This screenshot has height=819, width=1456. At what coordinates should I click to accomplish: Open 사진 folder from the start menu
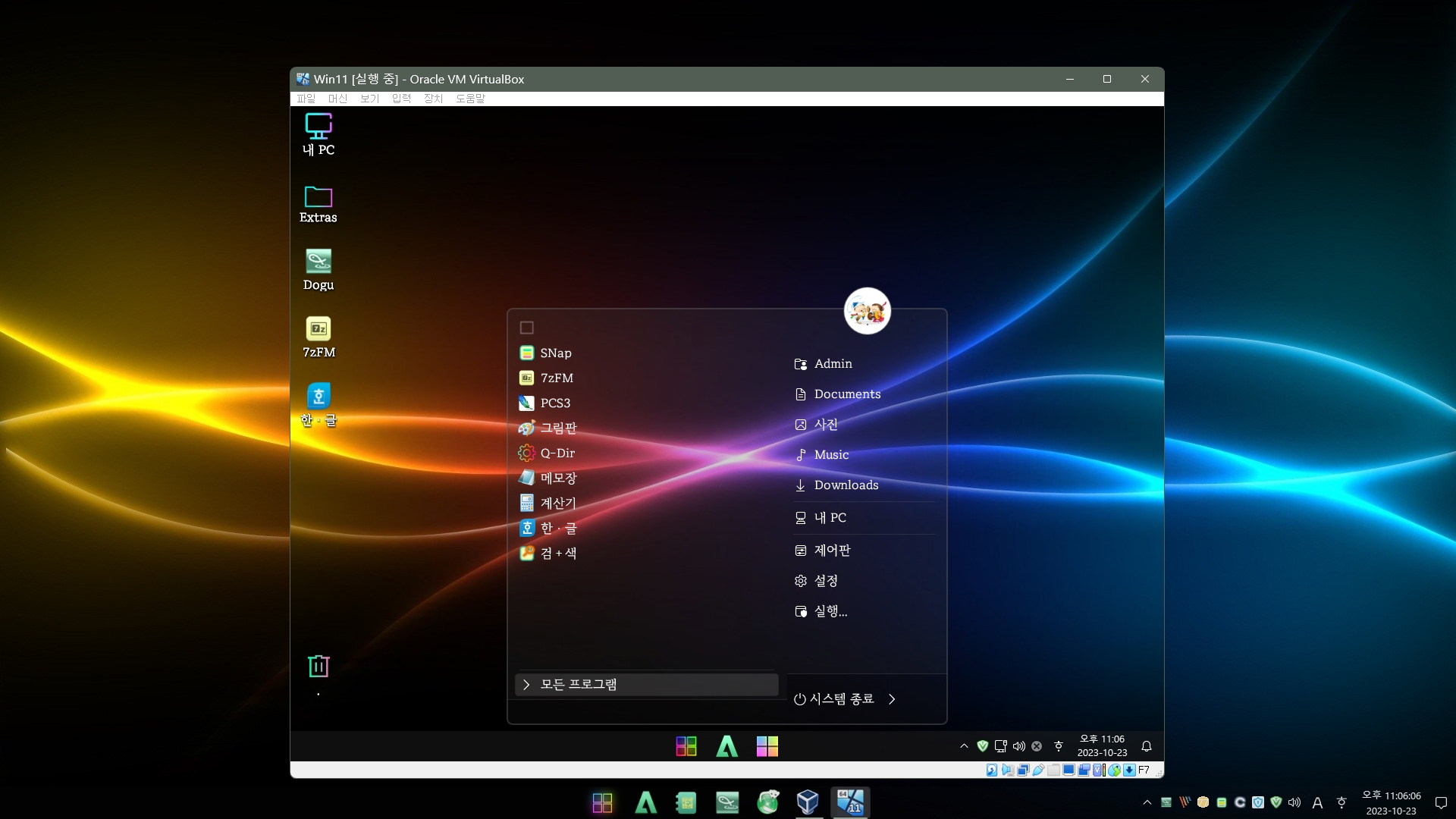coord(817,425)
